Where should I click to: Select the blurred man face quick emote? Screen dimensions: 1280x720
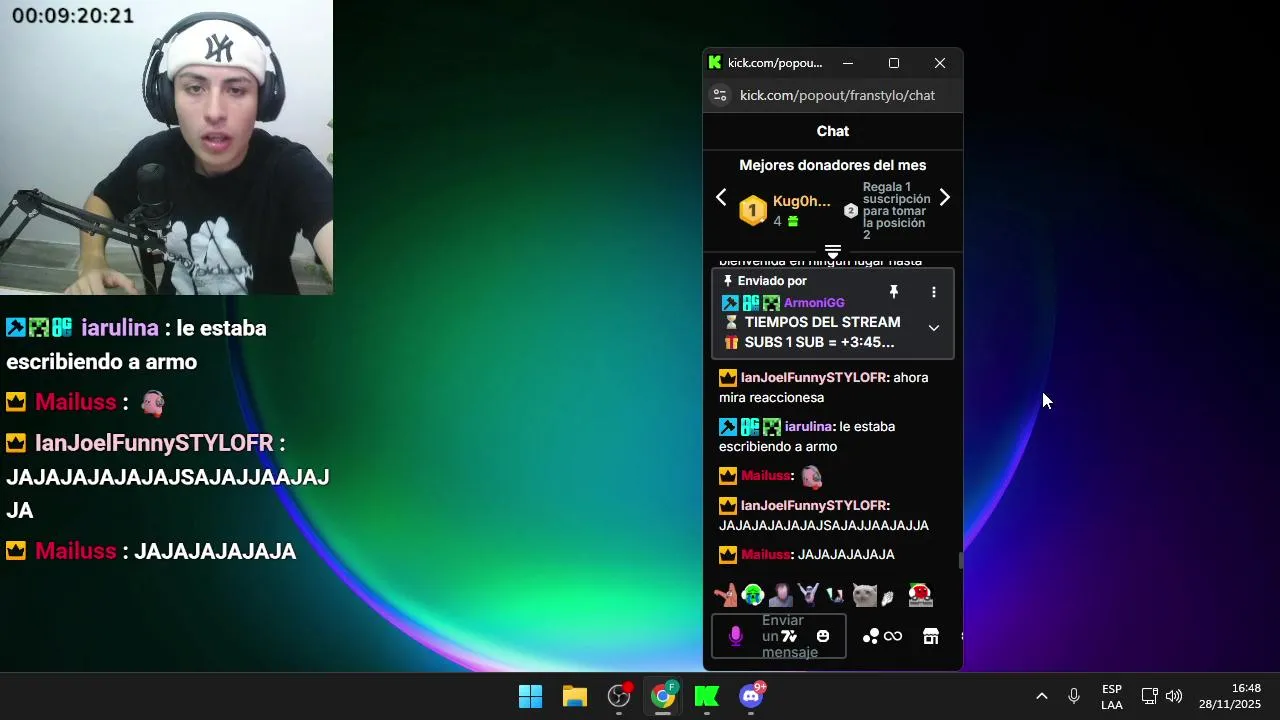(x=781, y=596)
